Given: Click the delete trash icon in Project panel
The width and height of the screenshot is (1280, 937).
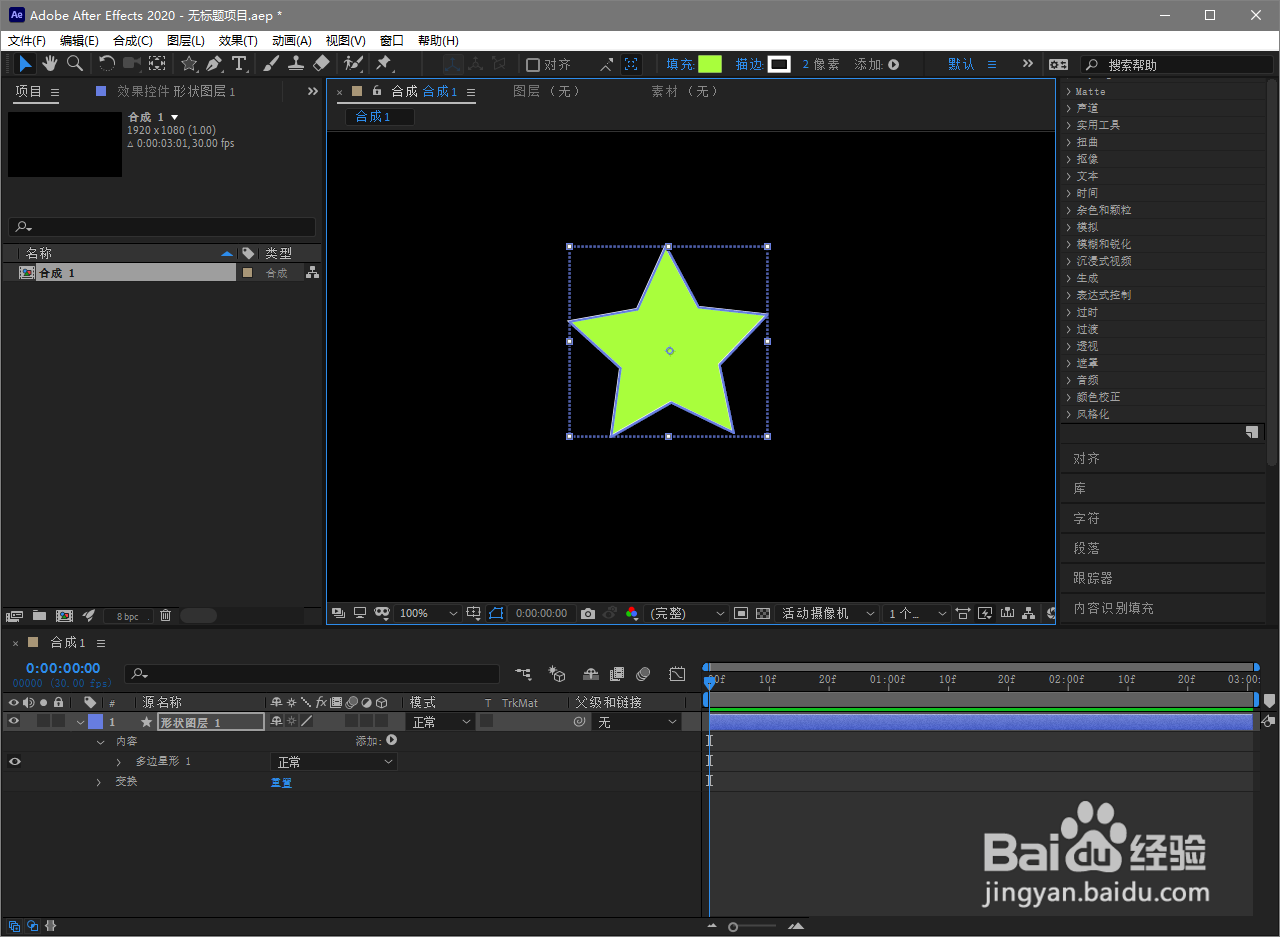Looking at the screenshot, I should [x=166, y=616].
